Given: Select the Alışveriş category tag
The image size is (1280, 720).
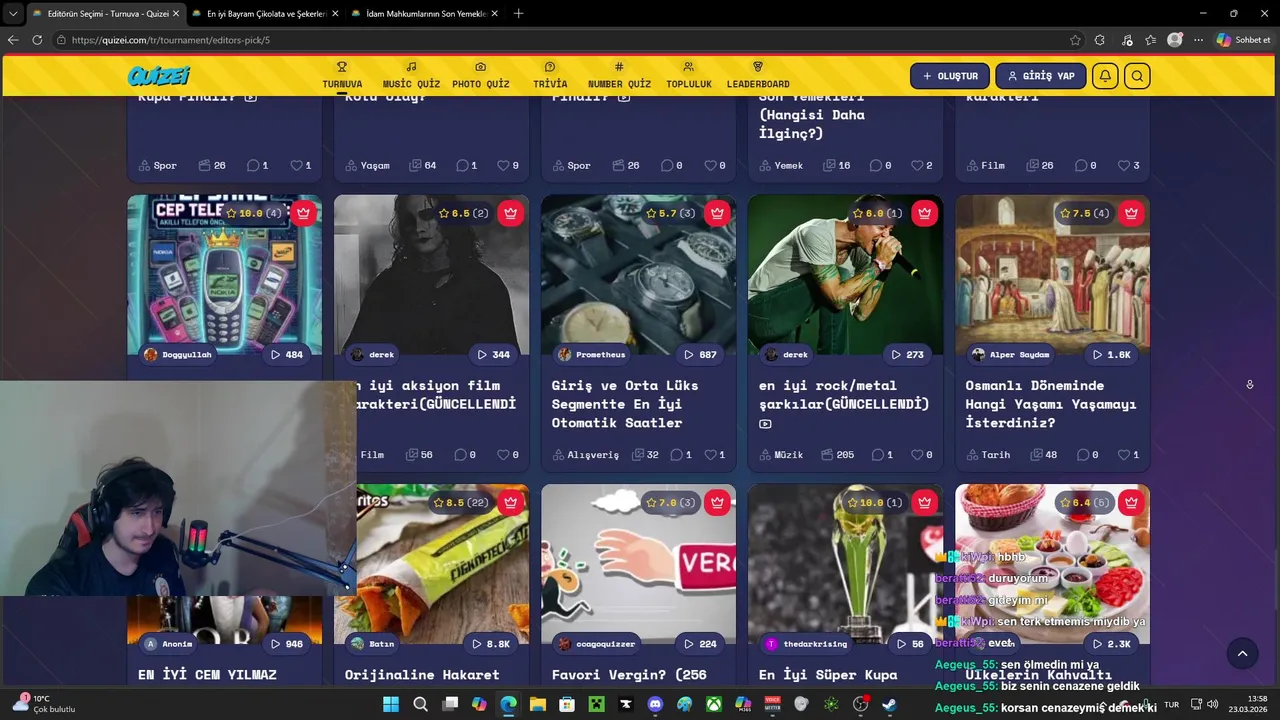Looking at the screenshot, I should pyautogui.click(x=585, y=455).
